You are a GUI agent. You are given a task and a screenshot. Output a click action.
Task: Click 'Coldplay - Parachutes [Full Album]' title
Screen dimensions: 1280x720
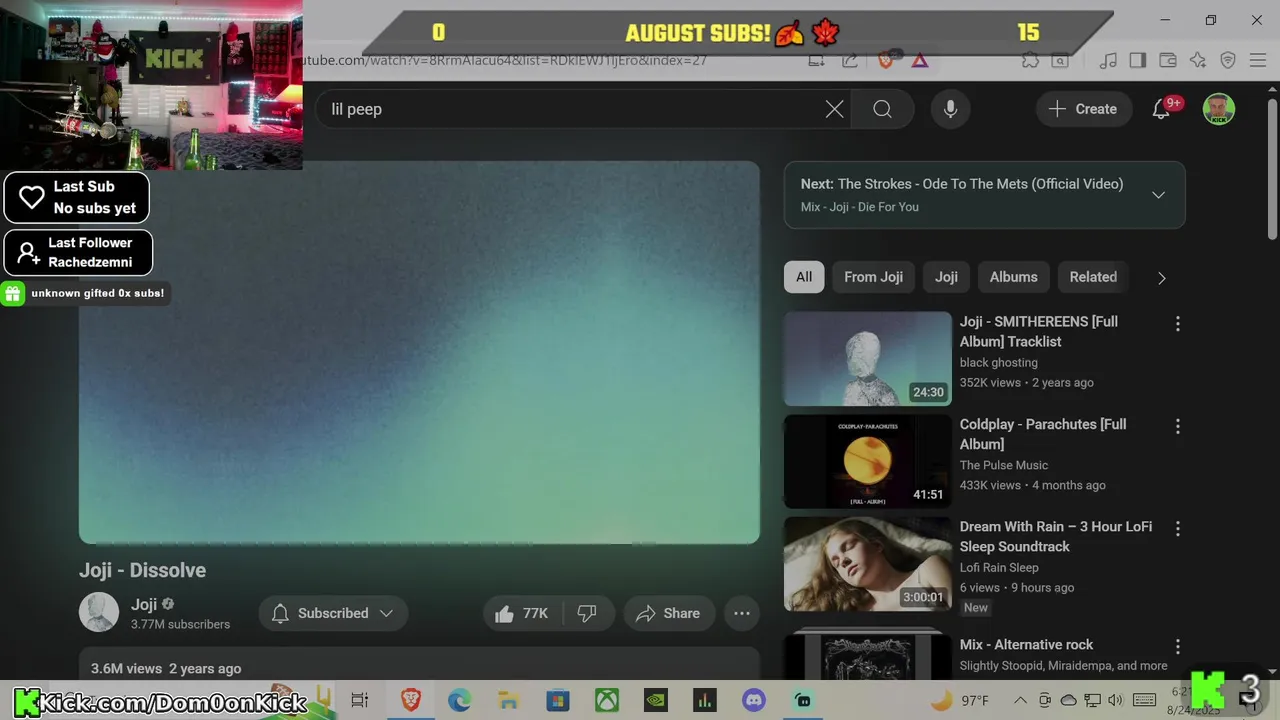pyautogui.click(x=1043, y=434)
